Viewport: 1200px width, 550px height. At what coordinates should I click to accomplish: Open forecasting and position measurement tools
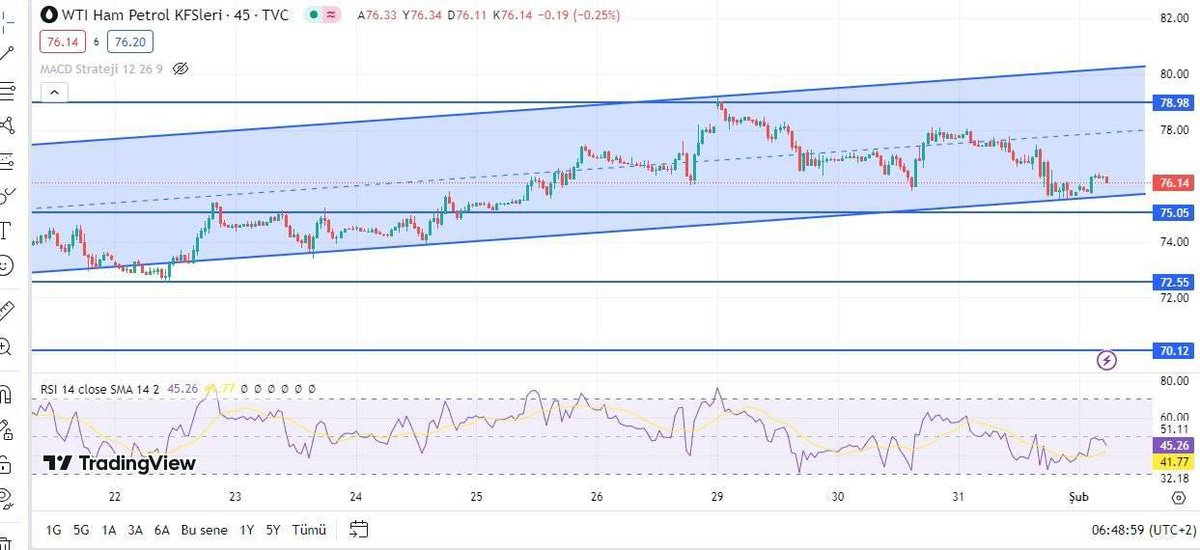[7, 160]
